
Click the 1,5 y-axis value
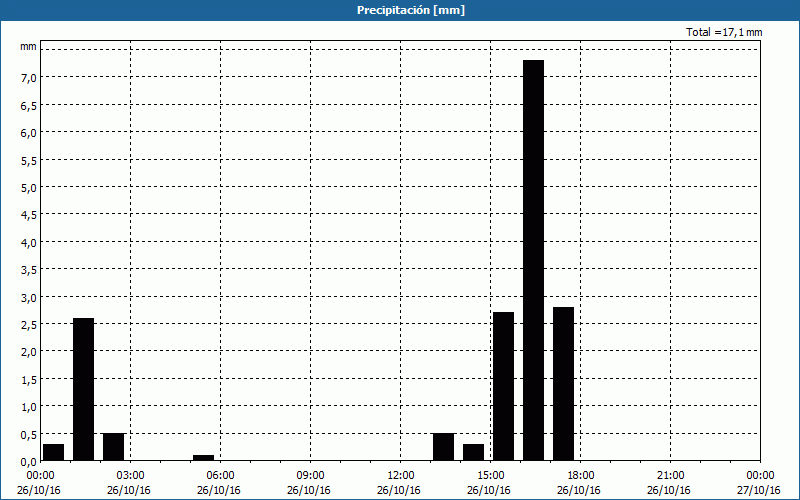(x=29, y=380)
